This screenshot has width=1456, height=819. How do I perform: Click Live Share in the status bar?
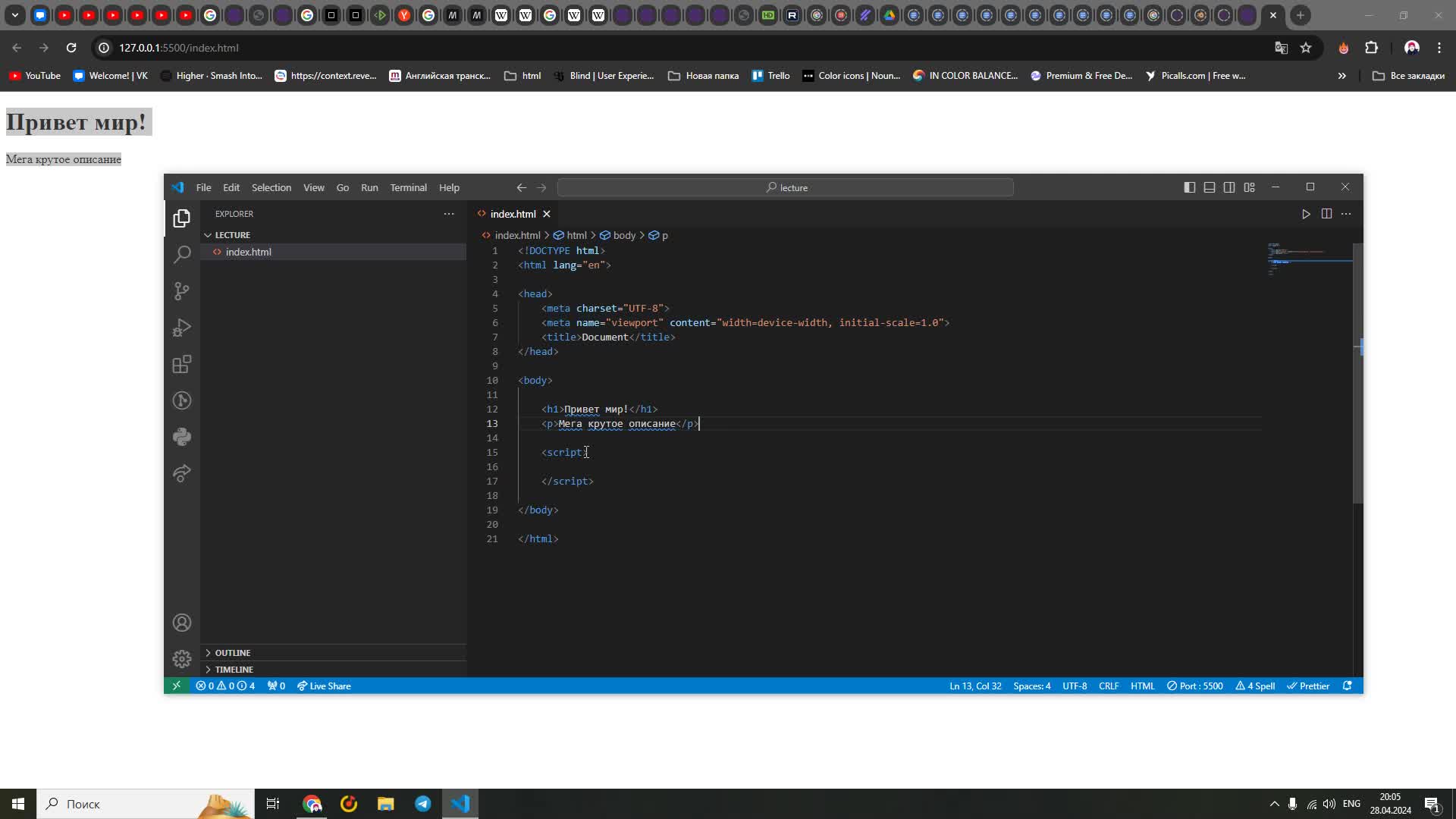coord(324,686)
